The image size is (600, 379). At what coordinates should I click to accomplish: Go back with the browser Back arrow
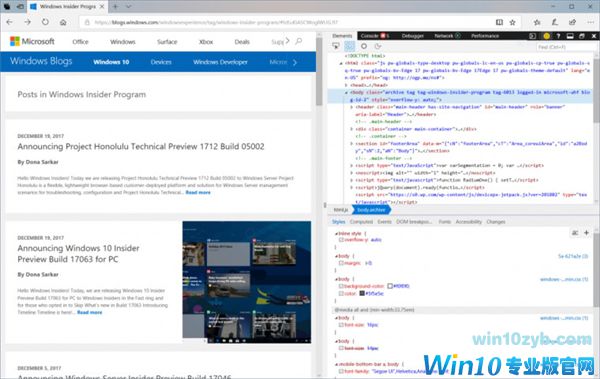(10, 22)
